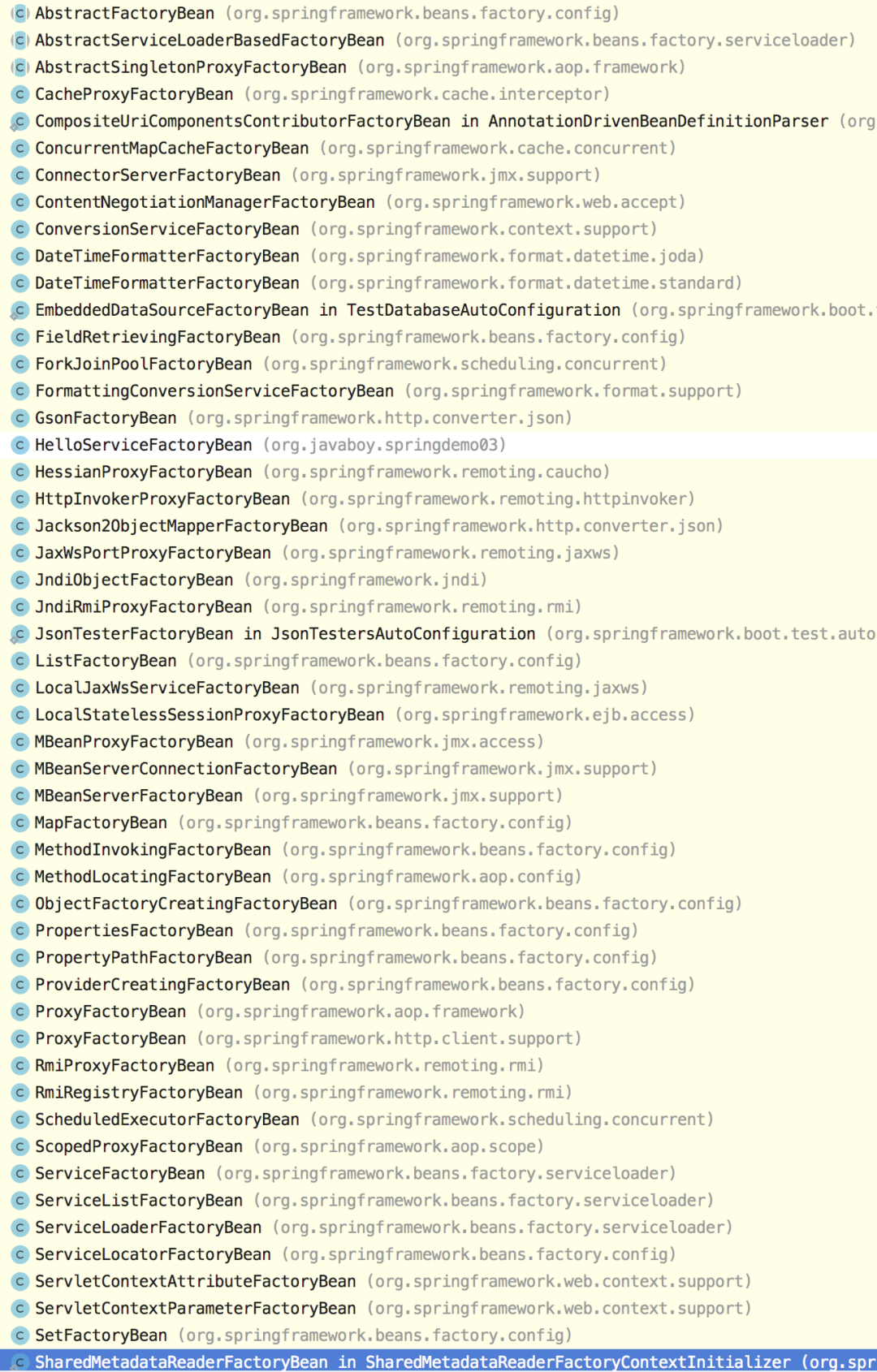Click the icon for JsonTesterFactoryBean

pyautogui.click(x=19, y=634)
